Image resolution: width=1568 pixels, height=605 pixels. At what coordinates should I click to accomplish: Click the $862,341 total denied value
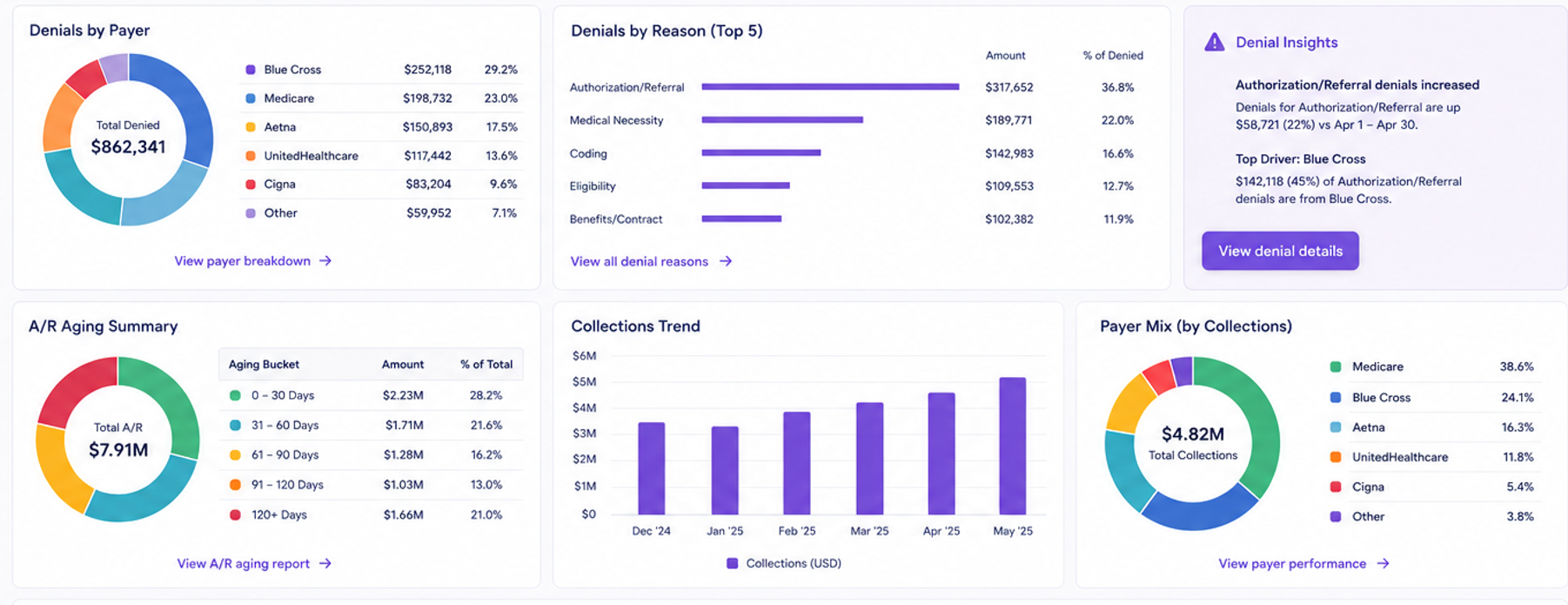point(128,147)
